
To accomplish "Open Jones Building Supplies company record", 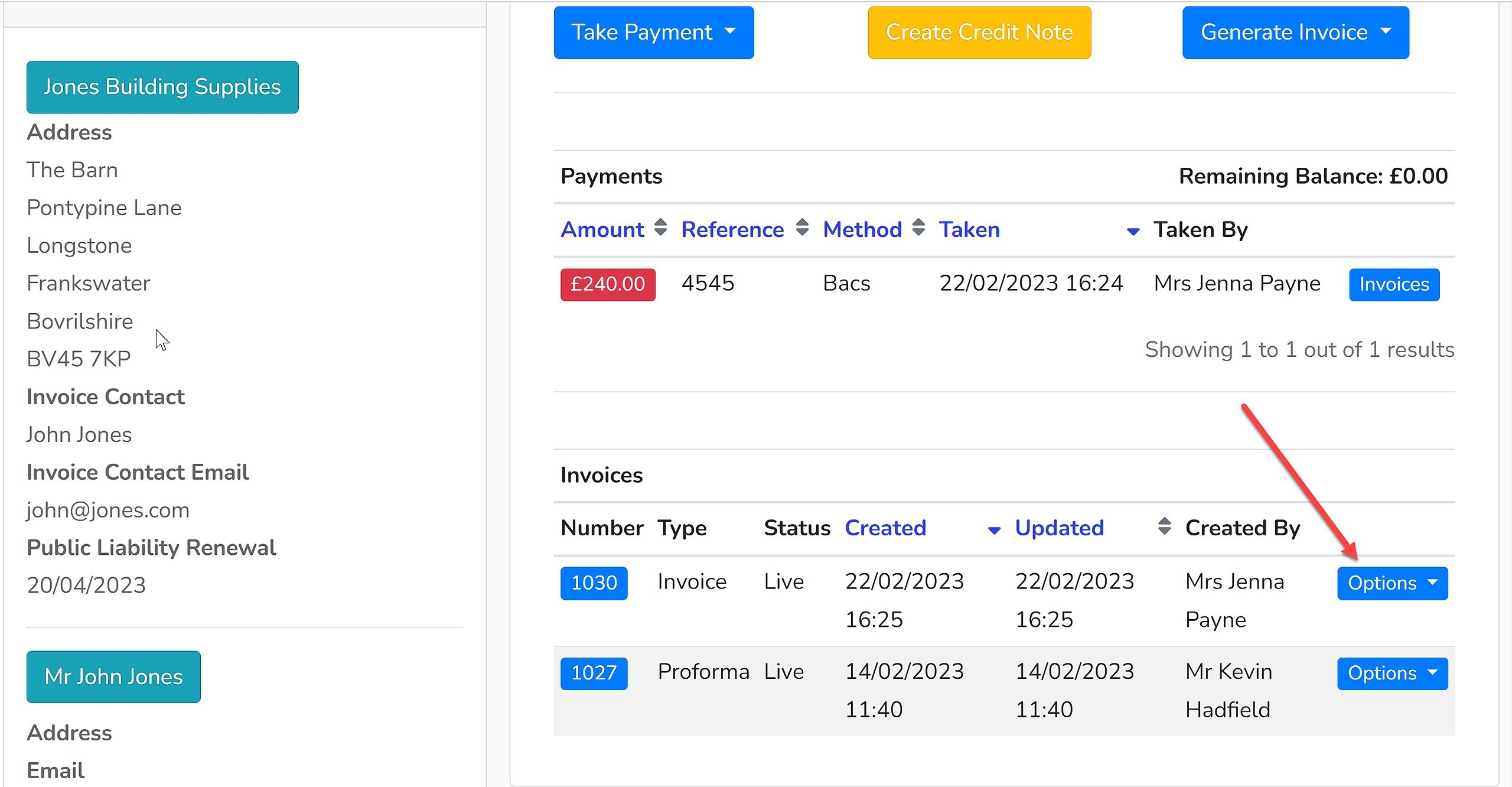I will tap(162, 87).
